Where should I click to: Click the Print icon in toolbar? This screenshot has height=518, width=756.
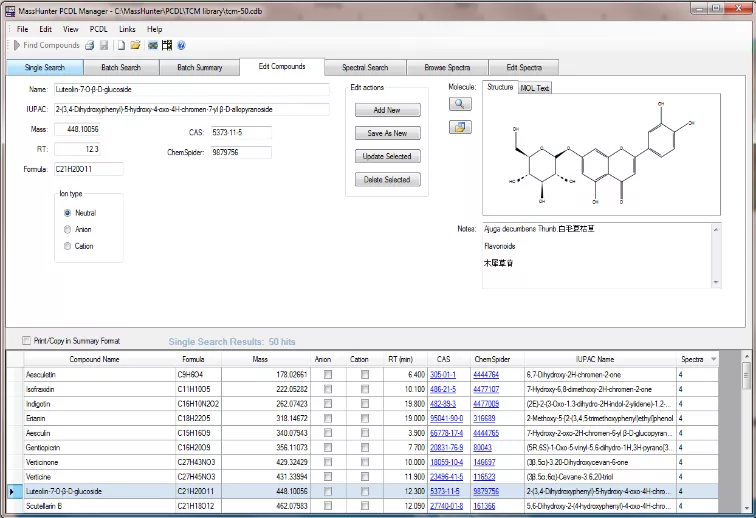click(89, 45)
